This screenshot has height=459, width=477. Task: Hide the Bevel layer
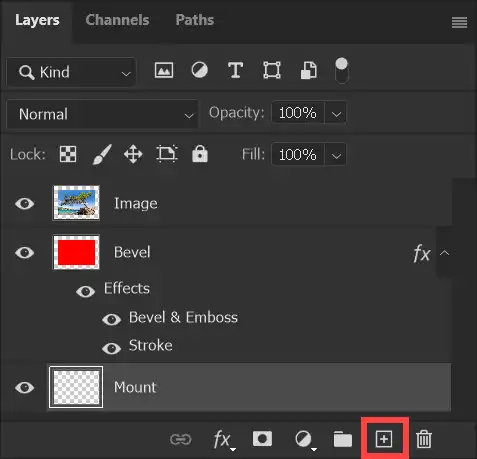(x=25, y=252)
